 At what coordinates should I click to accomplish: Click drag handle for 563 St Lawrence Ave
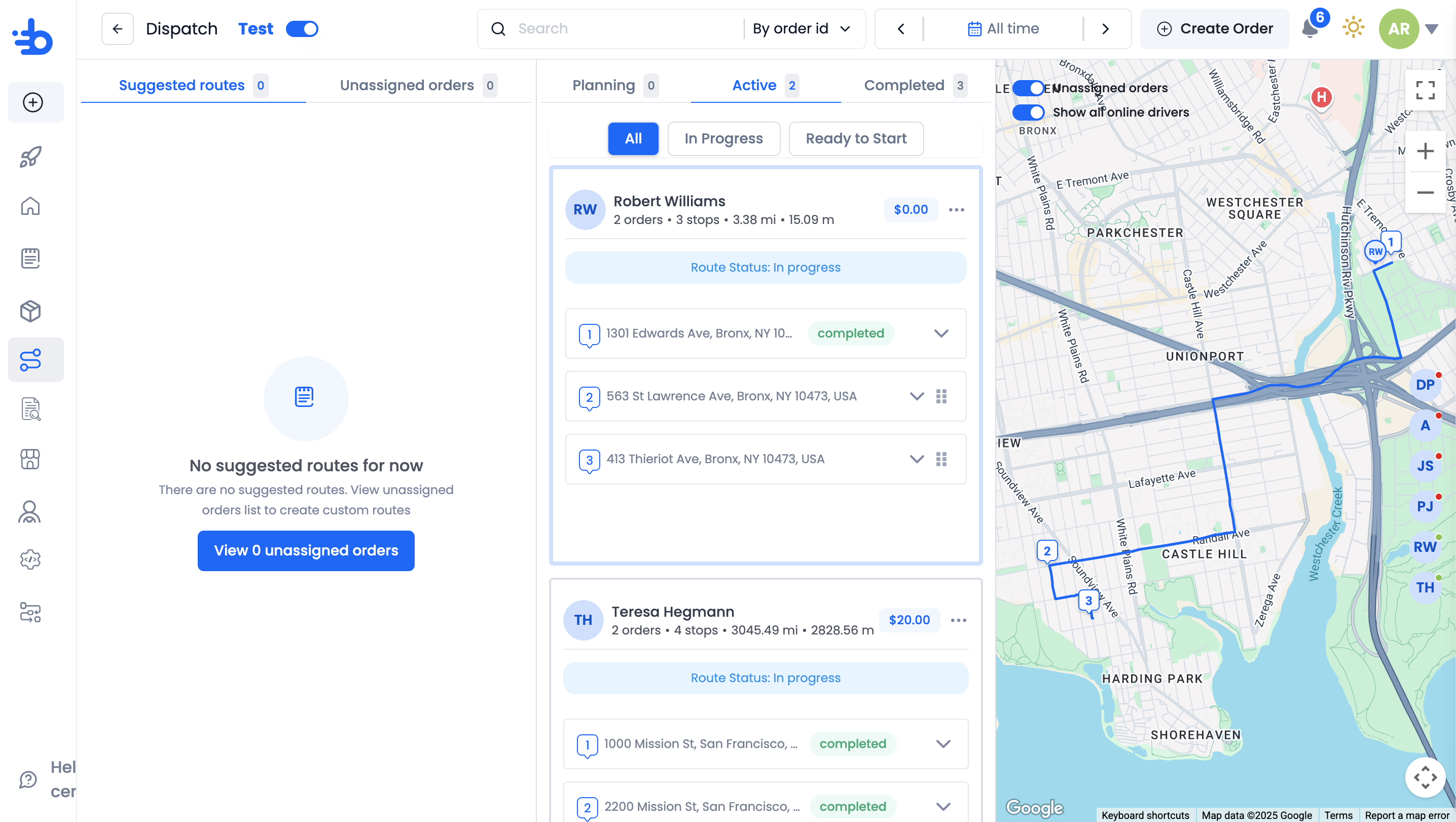(x=941, y=397)
